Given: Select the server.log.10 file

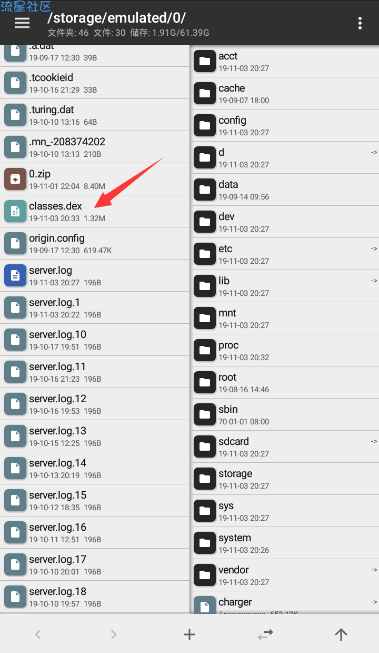Looking at the screenshot, I should 95,340.
